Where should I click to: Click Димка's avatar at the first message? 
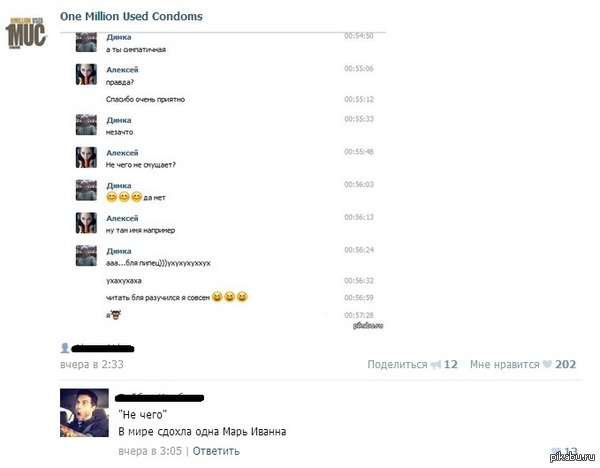86,42
